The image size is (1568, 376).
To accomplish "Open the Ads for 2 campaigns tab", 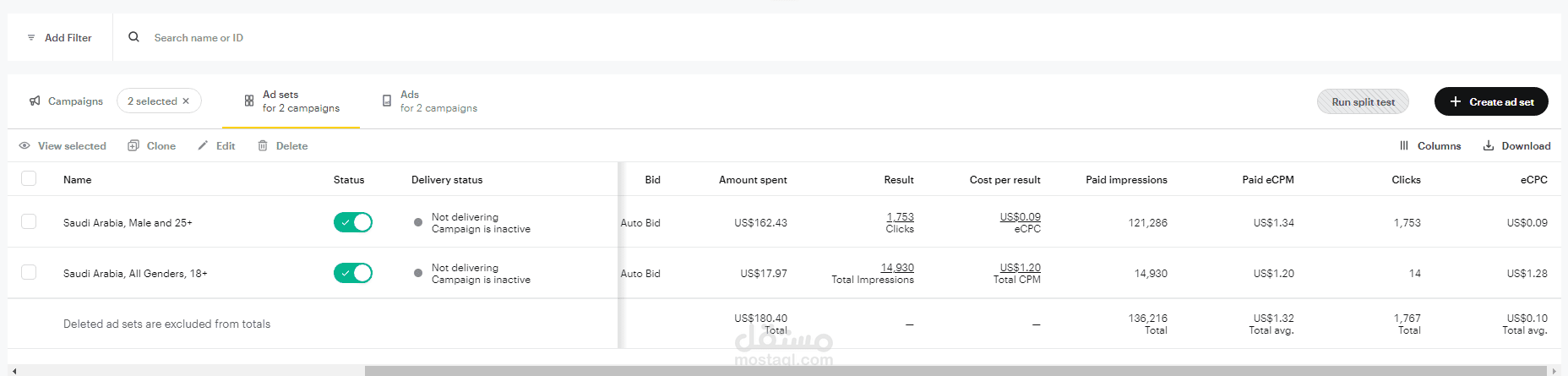I will point(429,101).
